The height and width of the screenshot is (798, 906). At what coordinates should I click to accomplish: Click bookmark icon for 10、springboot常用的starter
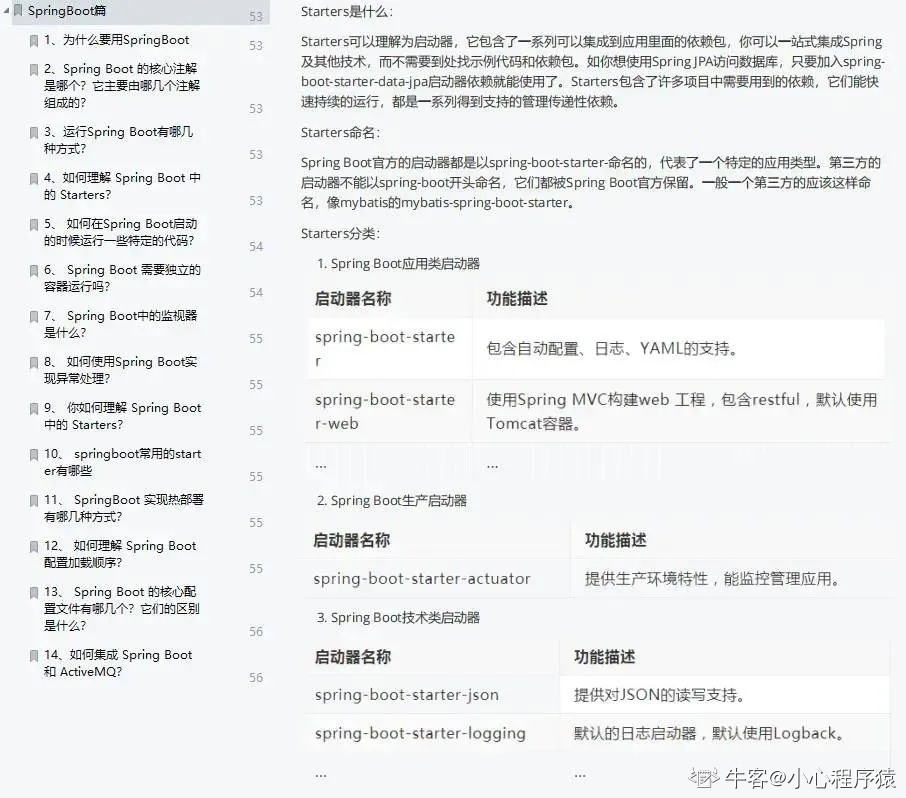(x=34, y=454)
